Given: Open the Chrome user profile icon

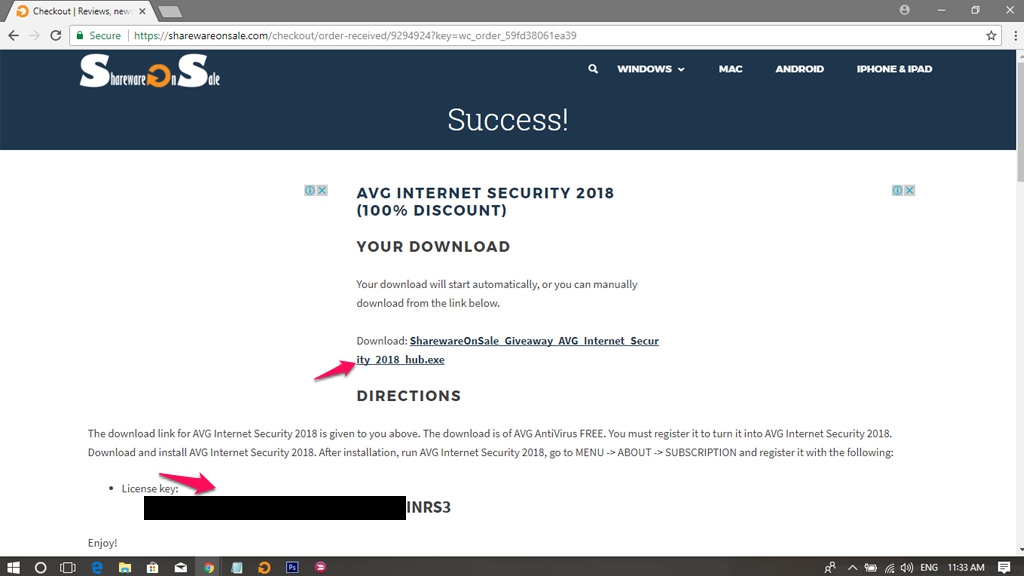Looking at the screenshot, I should [x=904, y=10].
